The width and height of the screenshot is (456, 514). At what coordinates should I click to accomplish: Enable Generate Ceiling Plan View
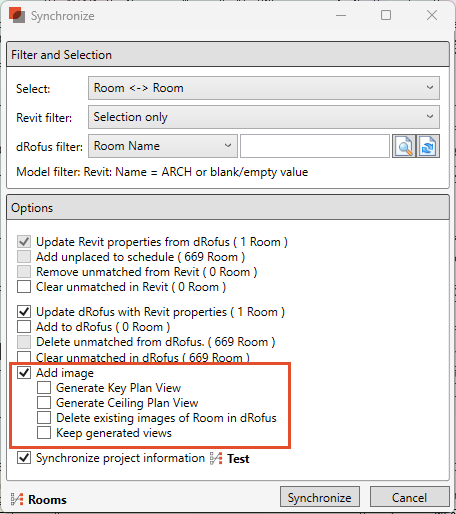coord(44,403)
